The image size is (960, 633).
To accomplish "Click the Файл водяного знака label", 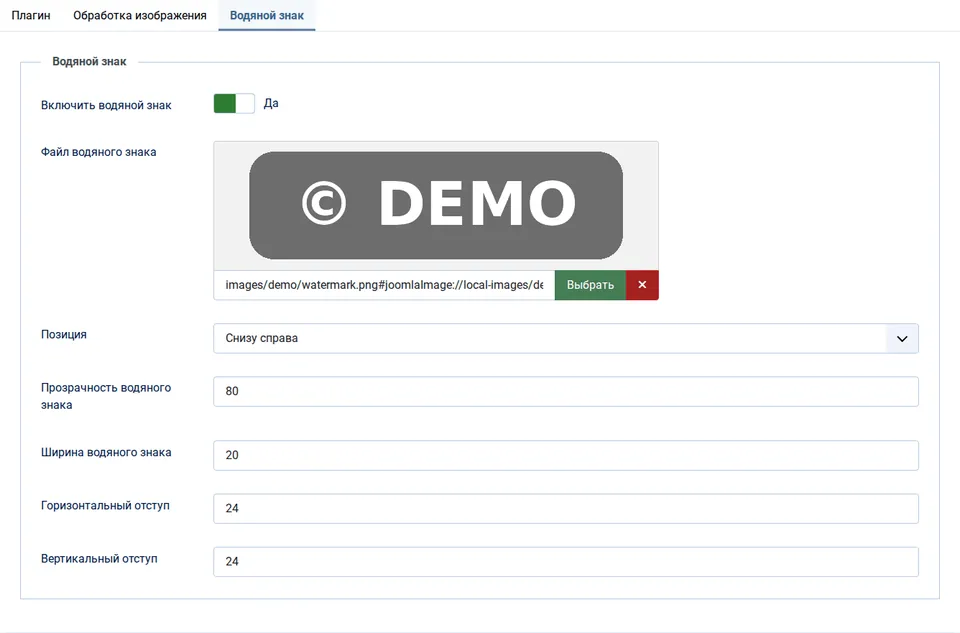I will click(x=99, y=152).
